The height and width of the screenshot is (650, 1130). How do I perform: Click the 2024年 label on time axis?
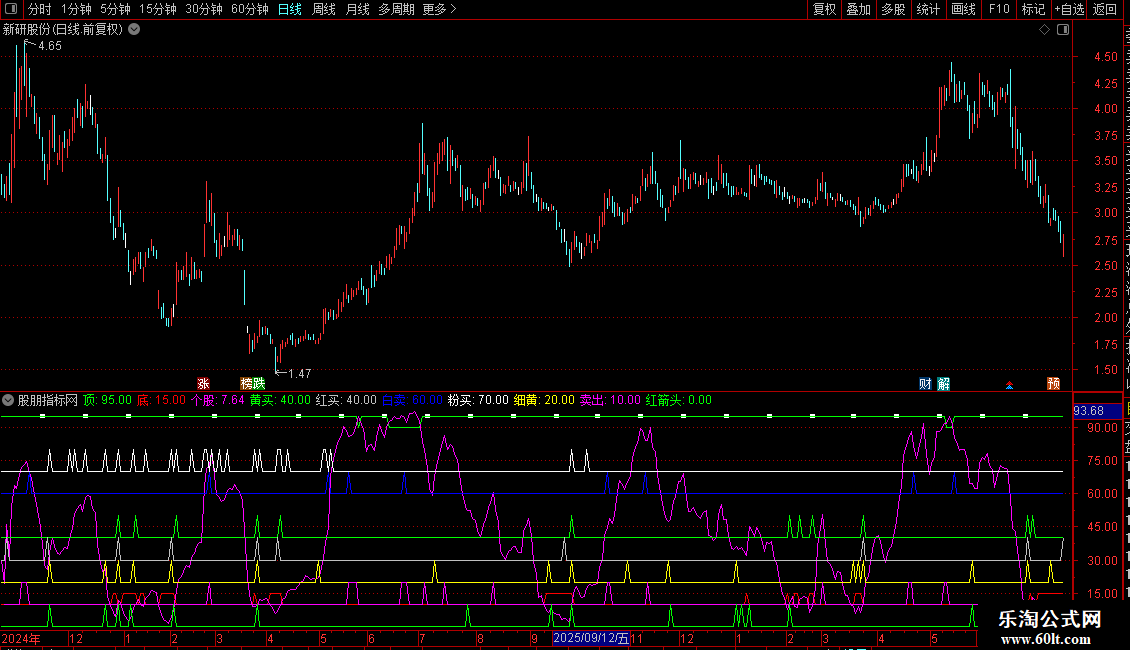tap(21, 638)
